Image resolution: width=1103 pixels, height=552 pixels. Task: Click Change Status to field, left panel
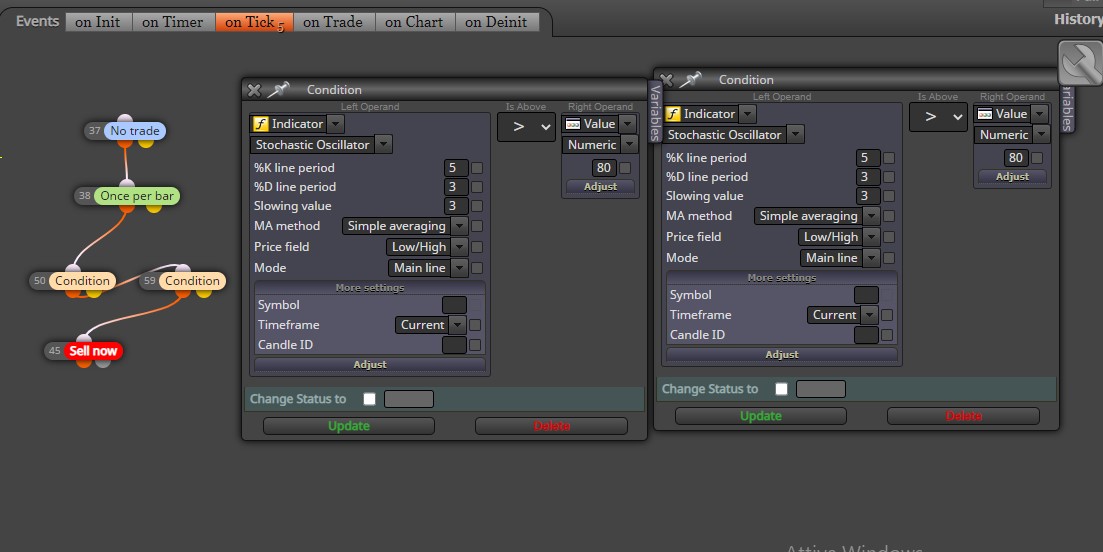click(409, 399)
